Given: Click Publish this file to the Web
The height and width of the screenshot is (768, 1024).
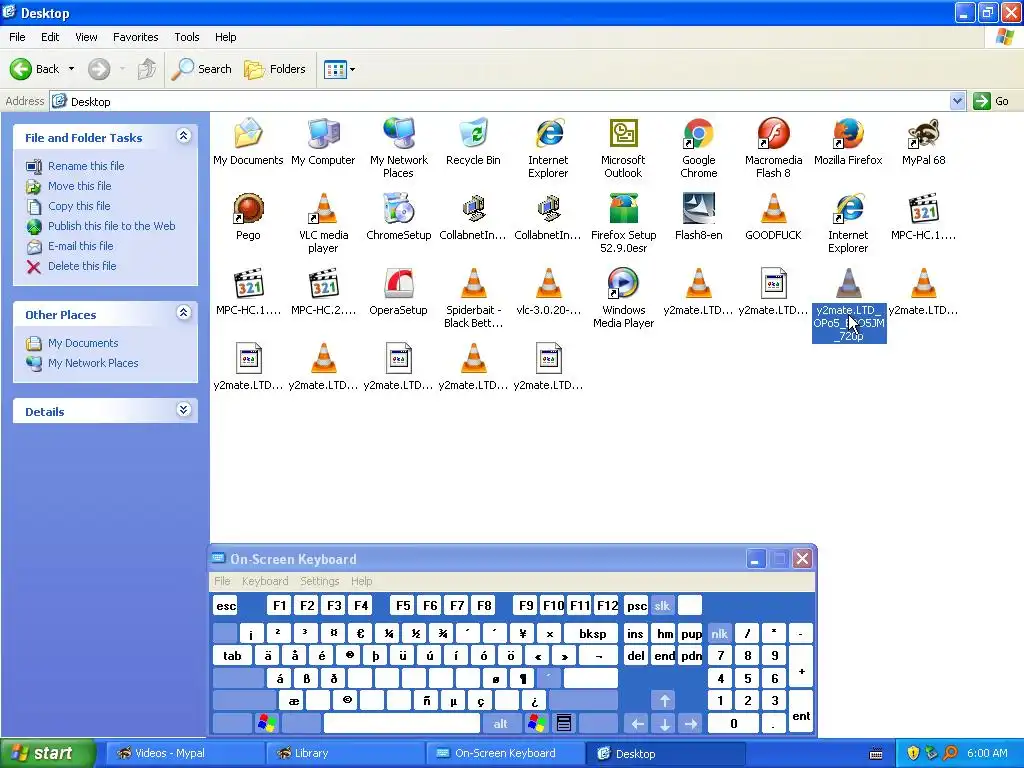Looking at the screenshot, I should [111, 226].
